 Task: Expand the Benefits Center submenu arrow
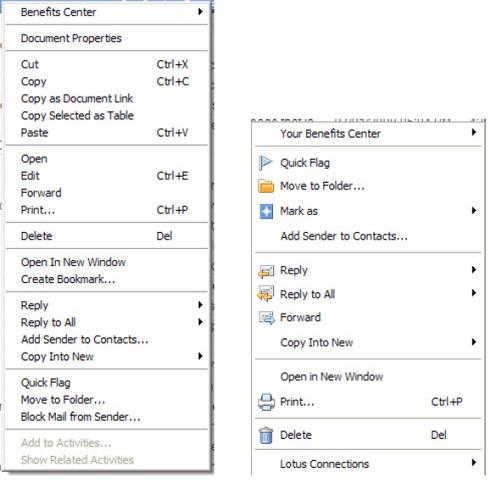pyautogui.click(x=200, y=12)
